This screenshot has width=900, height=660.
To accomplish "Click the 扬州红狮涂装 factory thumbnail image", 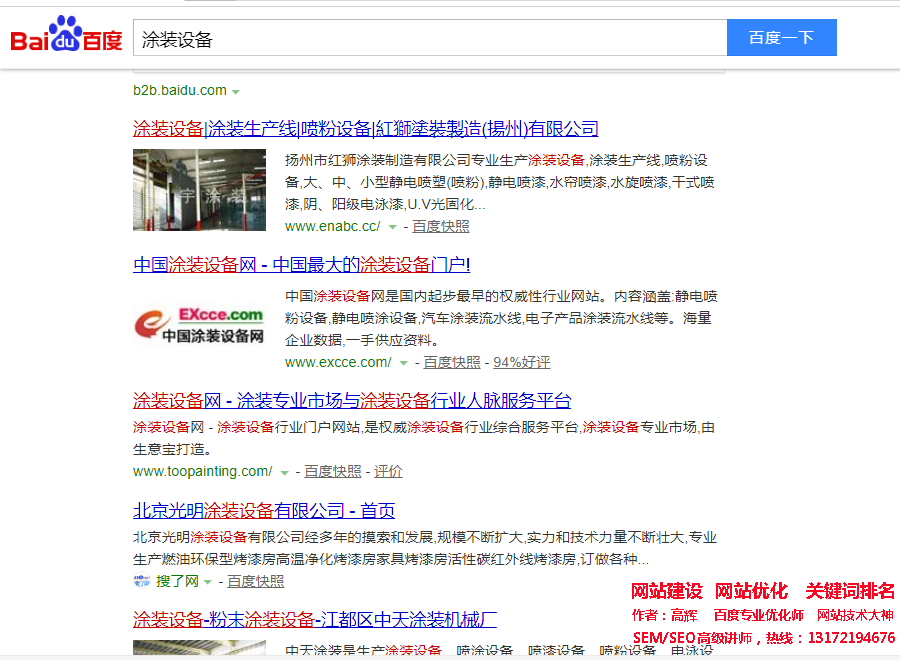I will 199,190.
